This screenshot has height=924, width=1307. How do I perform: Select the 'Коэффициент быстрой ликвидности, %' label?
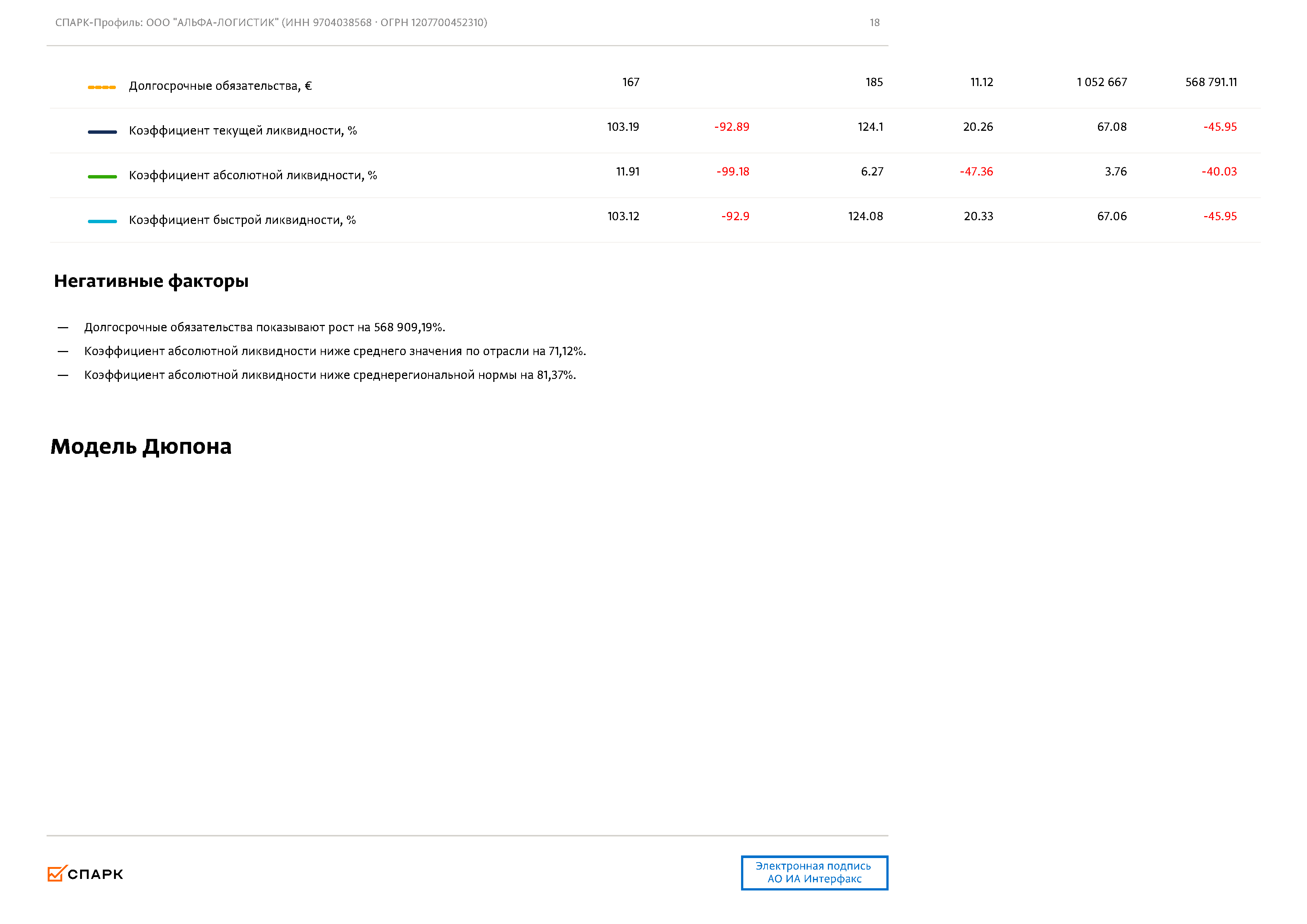pos(242,220)
